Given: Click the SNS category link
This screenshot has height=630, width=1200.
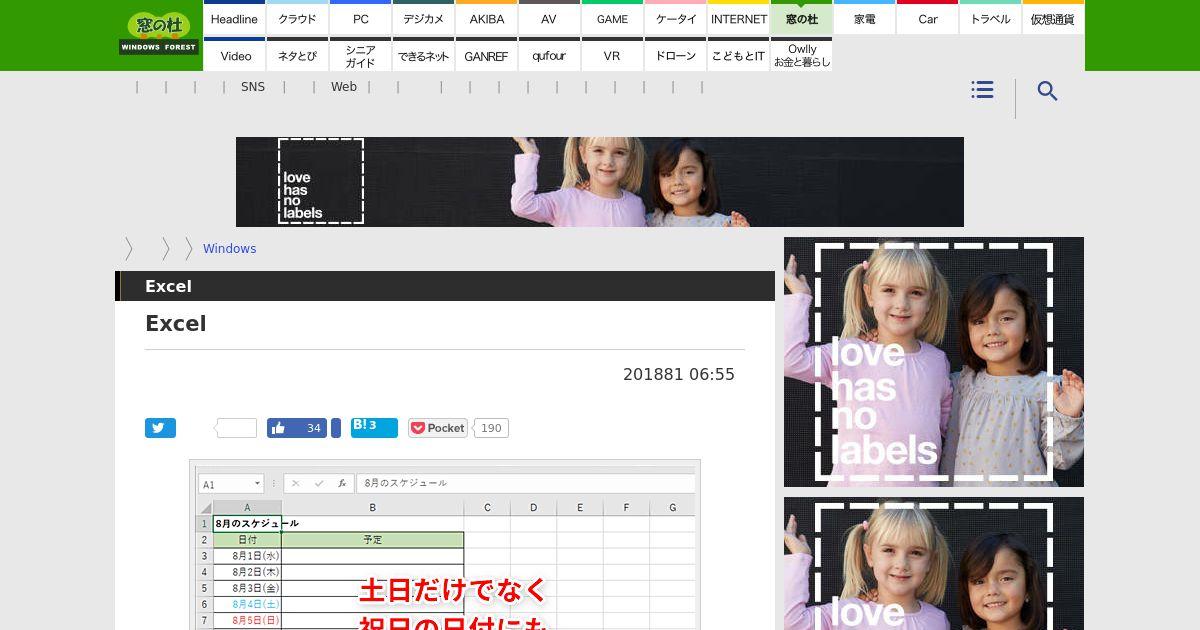Looking at the screenshot, I should click(x=253, y=87).
